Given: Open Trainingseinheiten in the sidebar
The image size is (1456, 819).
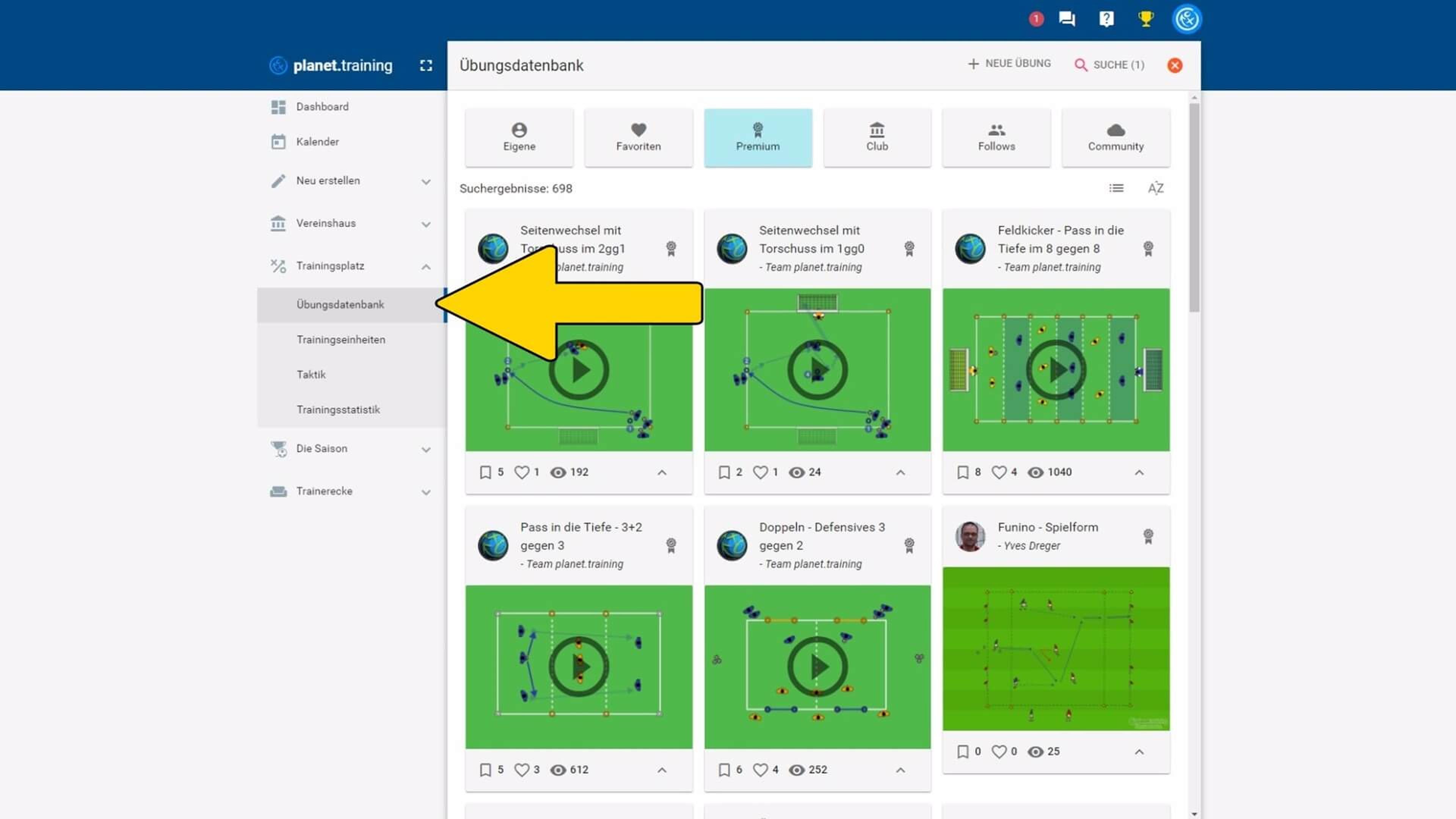Looking at the screenshot, I should coord(341,340).
